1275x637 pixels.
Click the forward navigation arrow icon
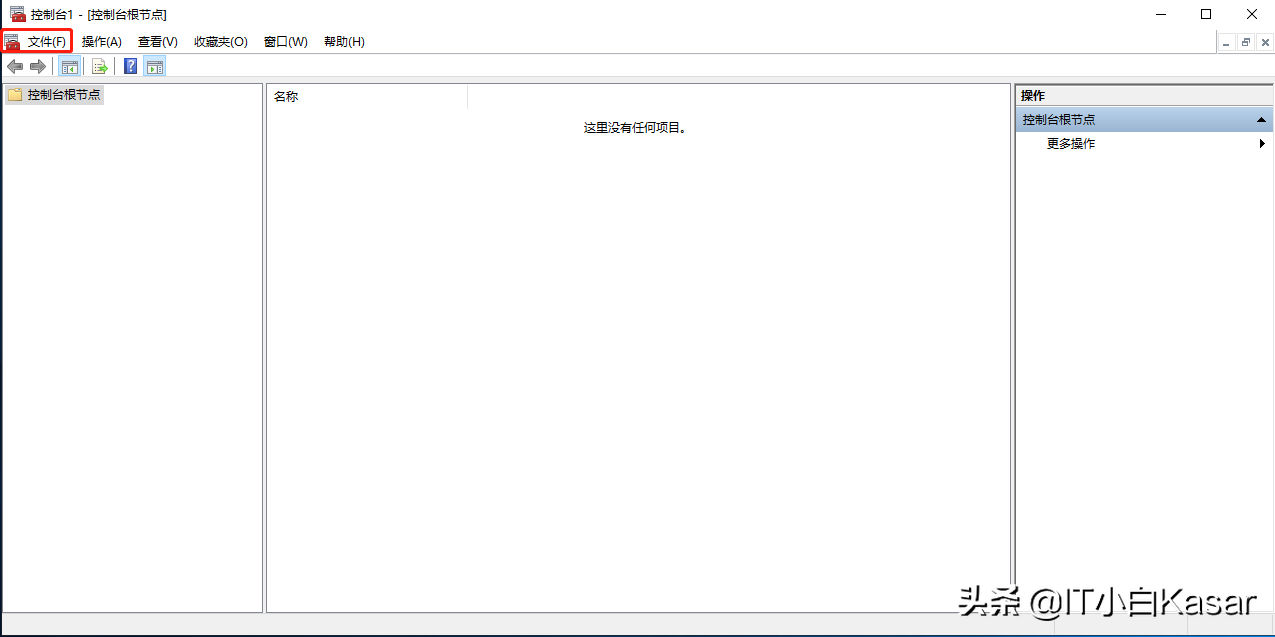coord(37,66)
